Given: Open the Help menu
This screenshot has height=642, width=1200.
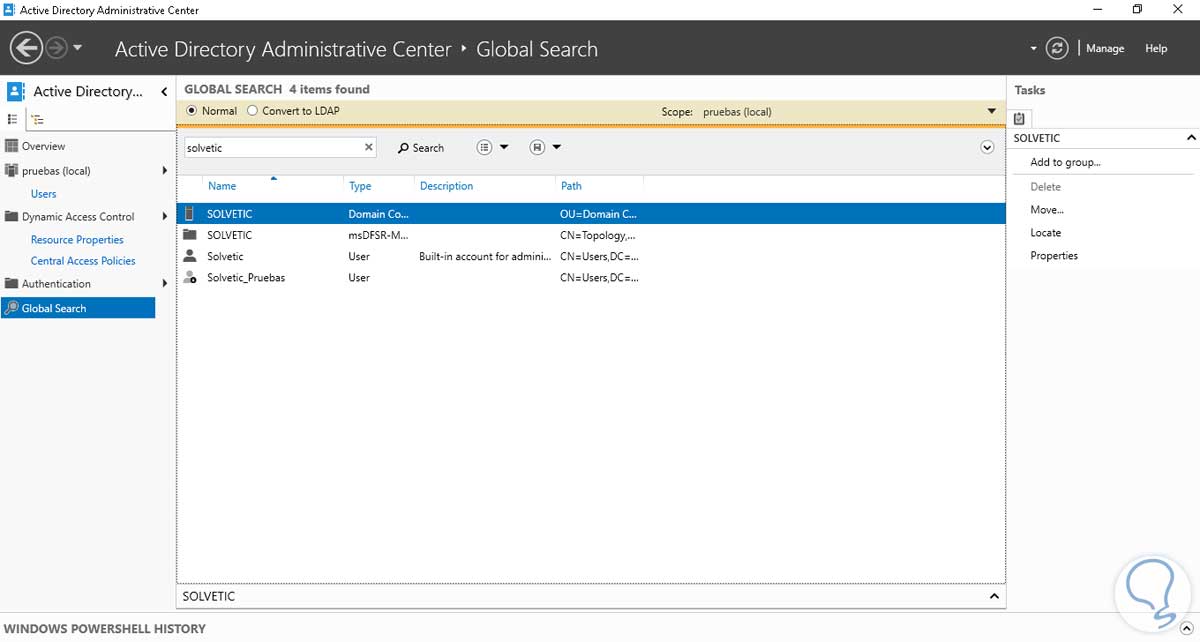Looking at the screenshot, I should pos(1156,48).
